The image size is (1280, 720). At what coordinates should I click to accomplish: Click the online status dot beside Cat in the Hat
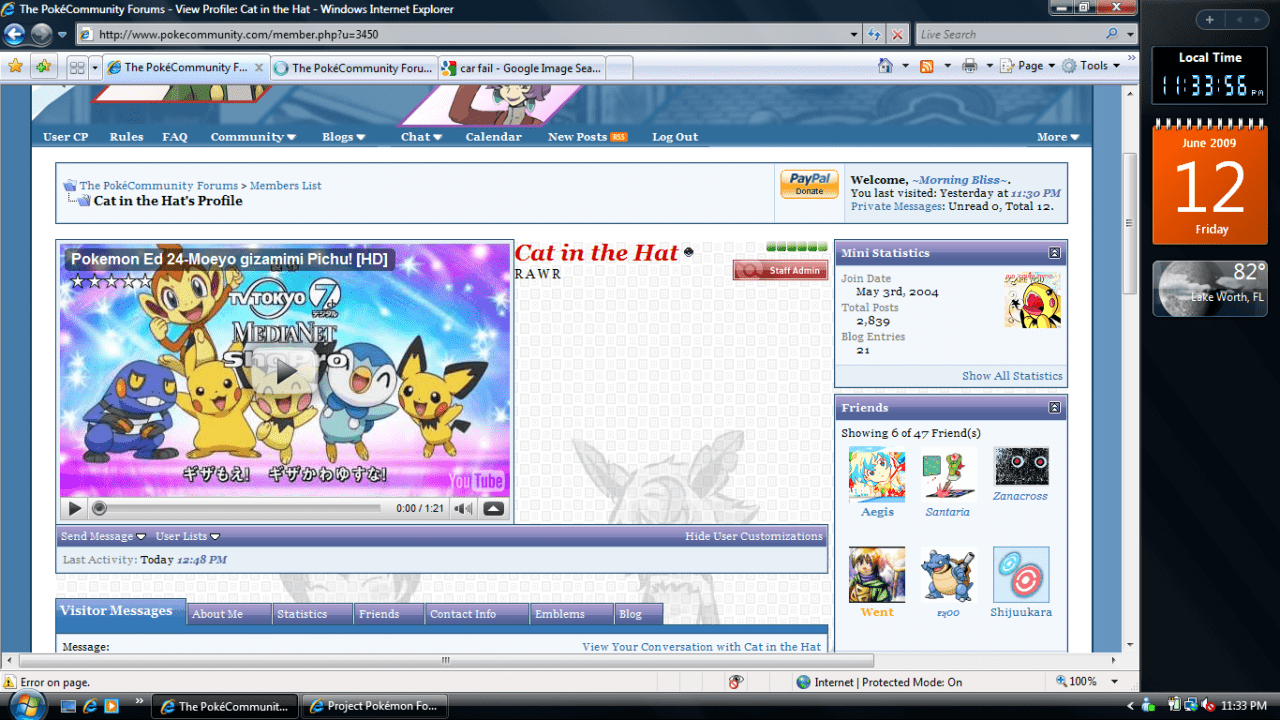[689, 253]
